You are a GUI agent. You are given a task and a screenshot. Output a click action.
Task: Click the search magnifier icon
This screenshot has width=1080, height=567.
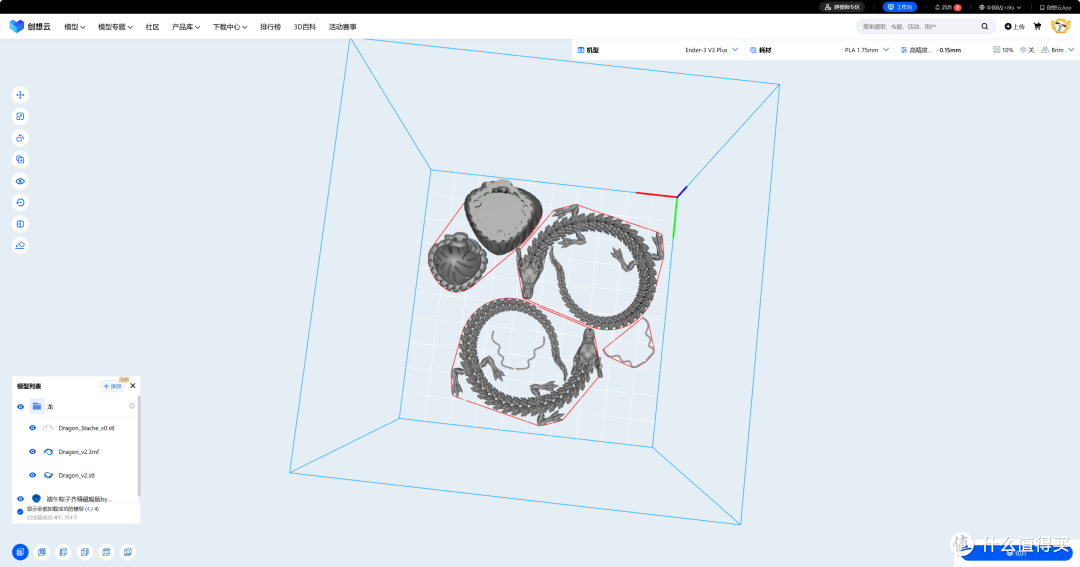(985, 26)
